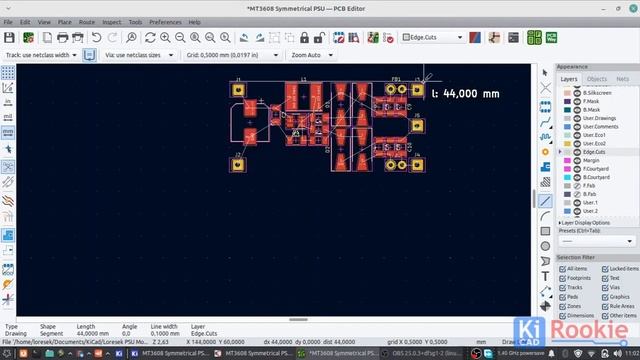Click yellow pad of connector J2

(x=238, y=165)
